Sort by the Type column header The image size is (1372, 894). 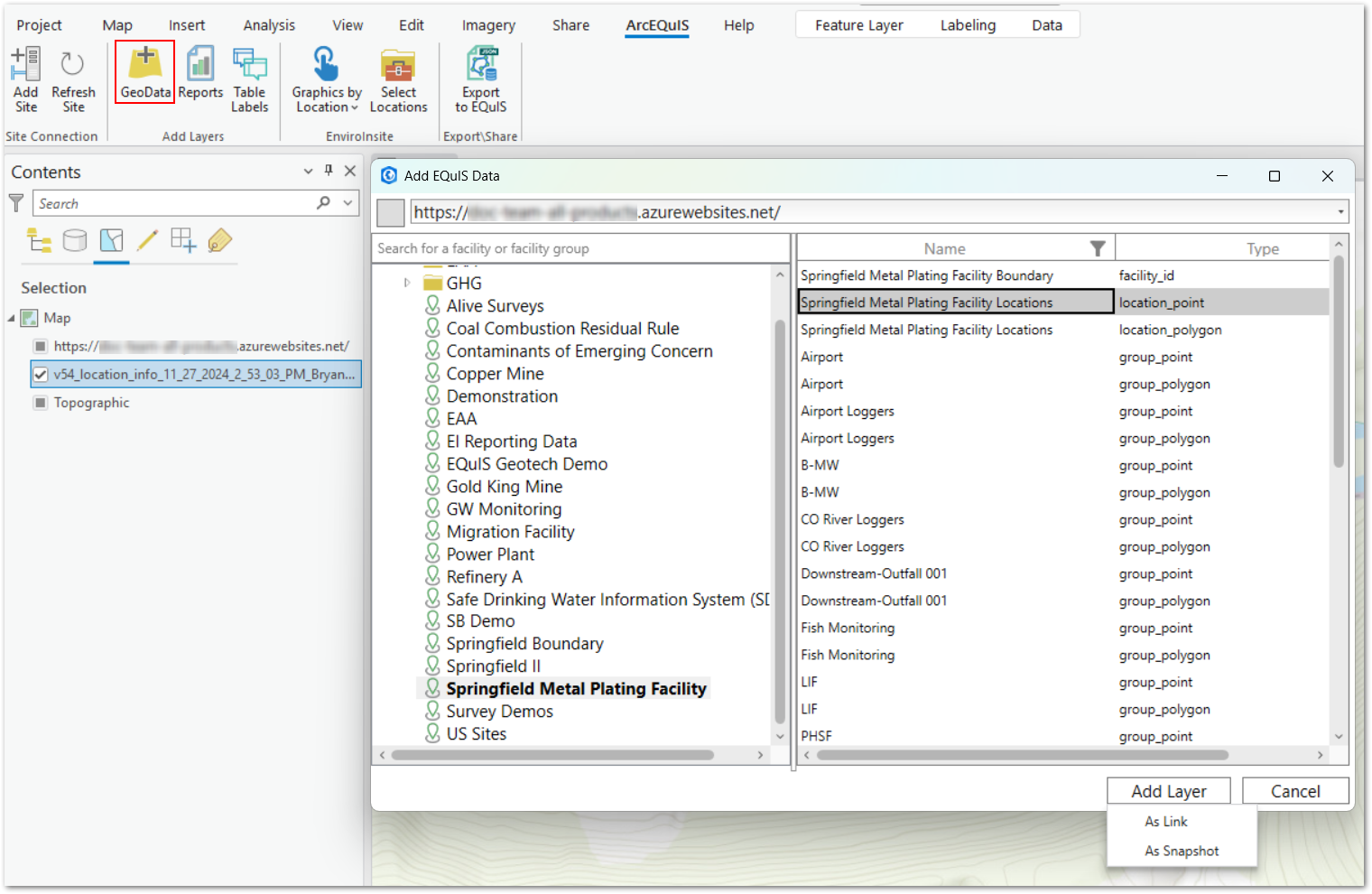(x=1262, y=248)
